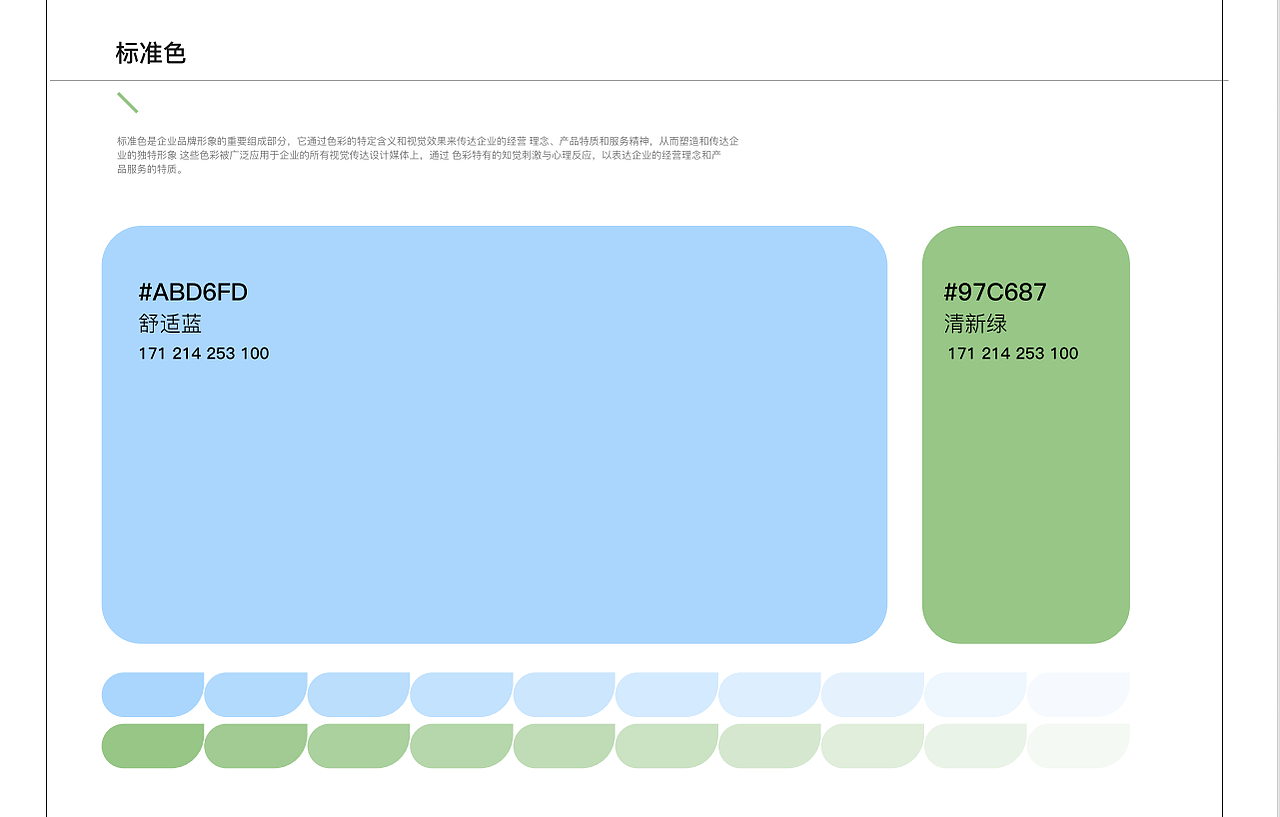Click the 舒适蓝 color name label
1280x817 pixels.
coord(170,324)
